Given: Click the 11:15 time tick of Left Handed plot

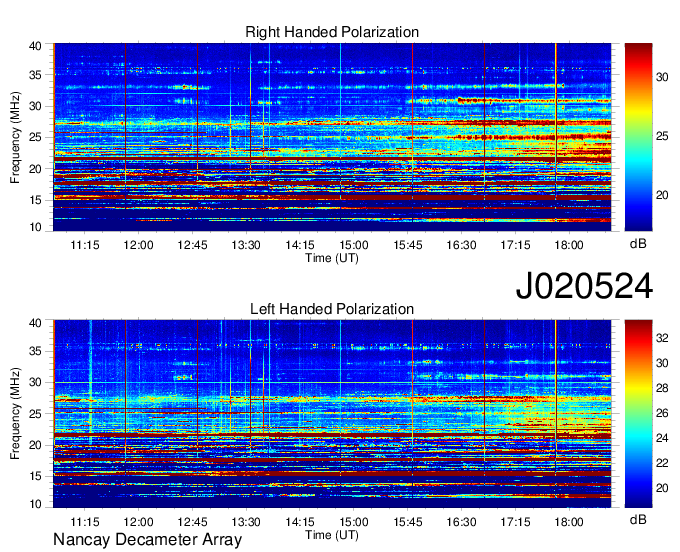Looking at the screenshot, I should pyautogui.click(x=85, y=522).
